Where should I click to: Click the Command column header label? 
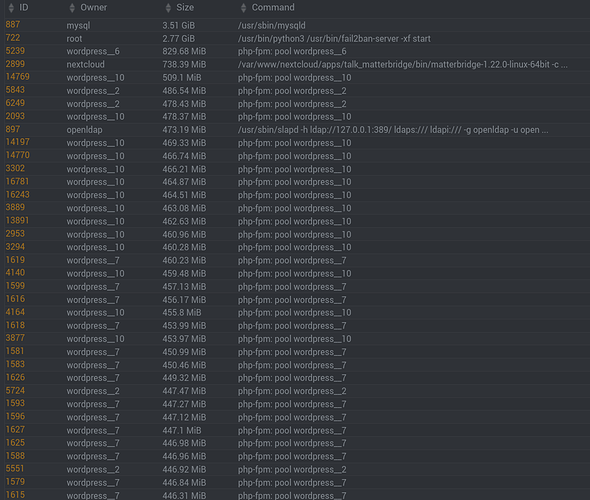click(273, 8)
